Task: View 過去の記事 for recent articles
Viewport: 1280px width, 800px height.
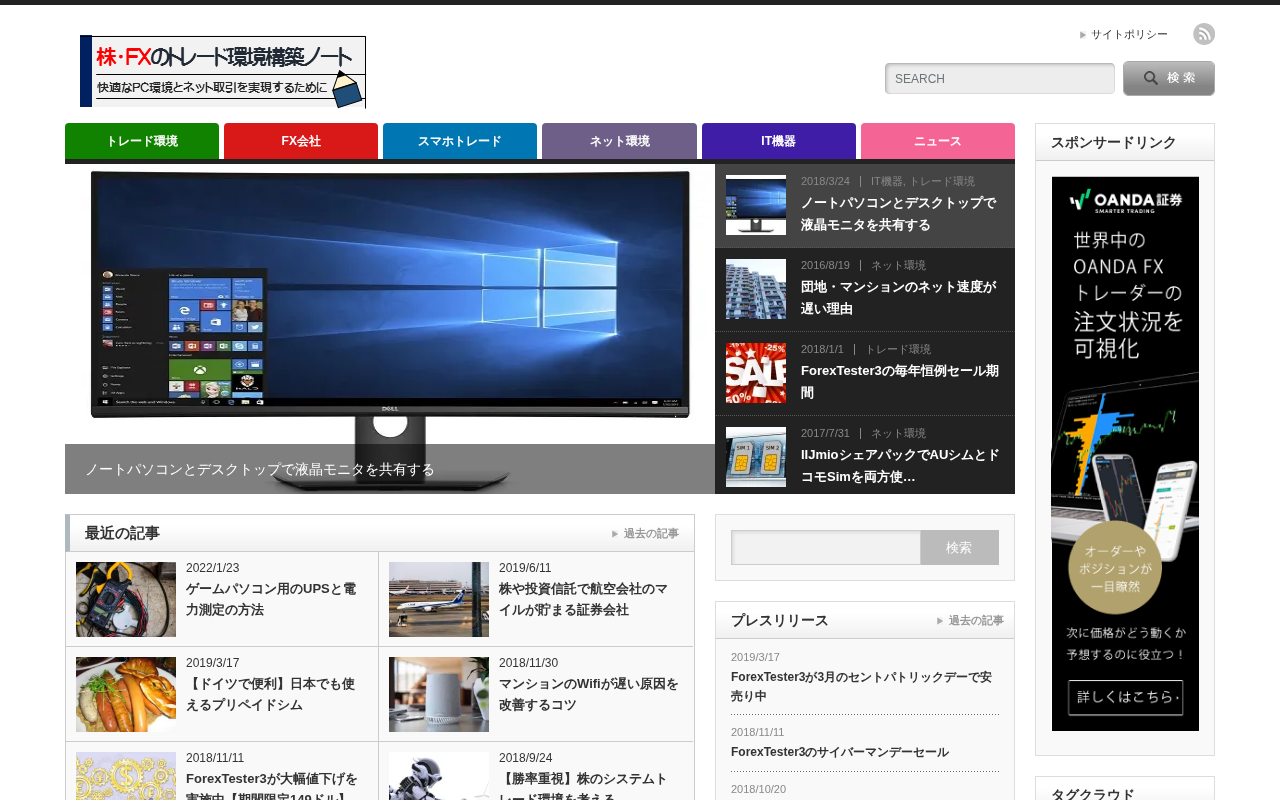Action: (x=651, y=533)
